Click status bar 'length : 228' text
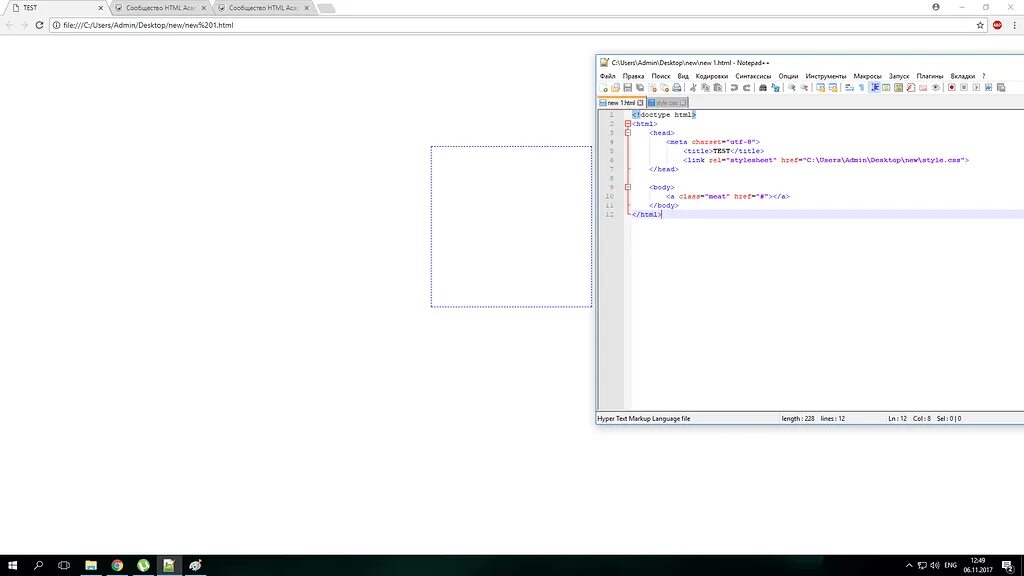Screen dimensions: 1024x576 pos(797,419)
